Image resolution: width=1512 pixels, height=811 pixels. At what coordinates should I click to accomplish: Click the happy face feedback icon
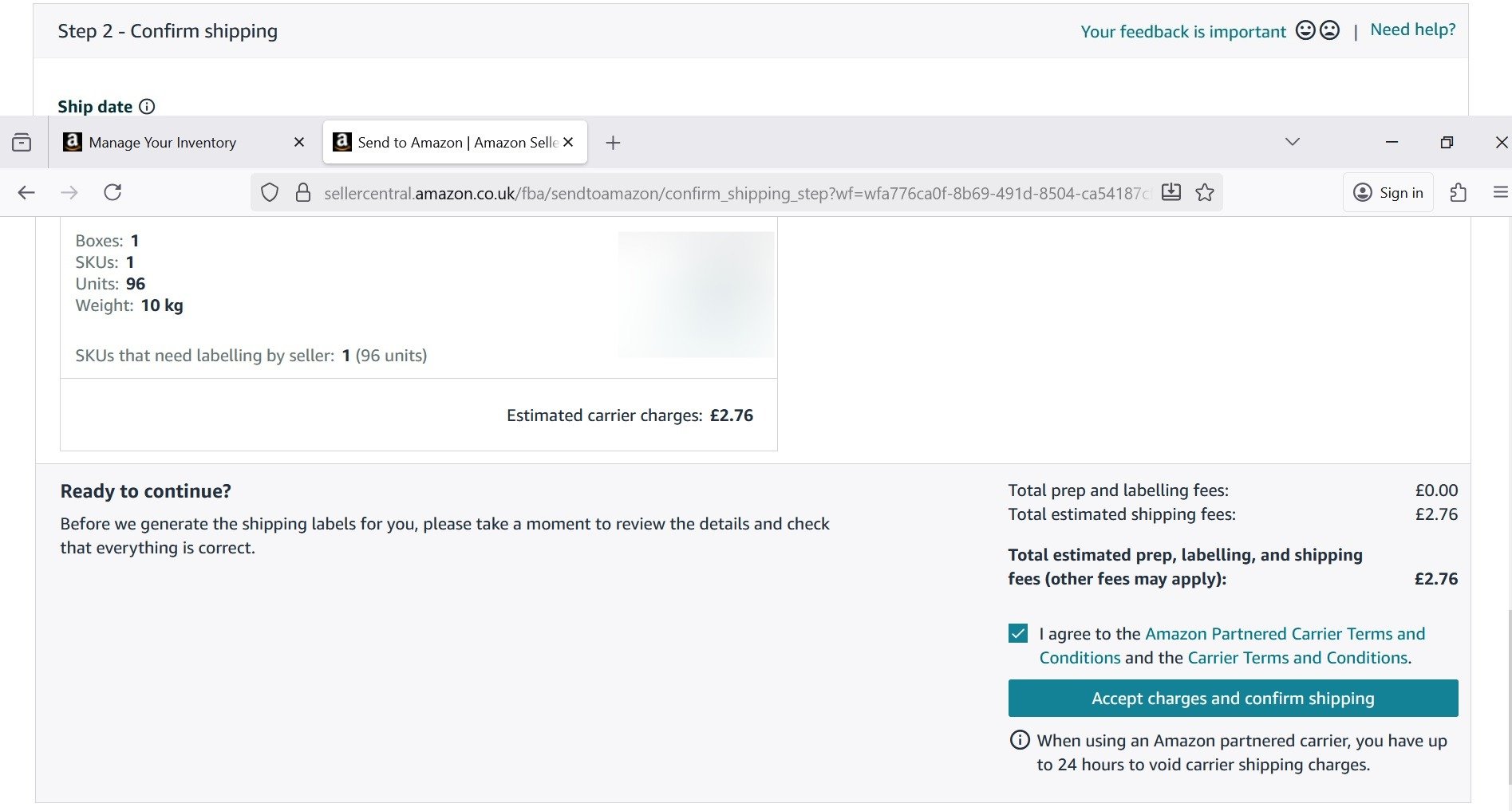1305,30
